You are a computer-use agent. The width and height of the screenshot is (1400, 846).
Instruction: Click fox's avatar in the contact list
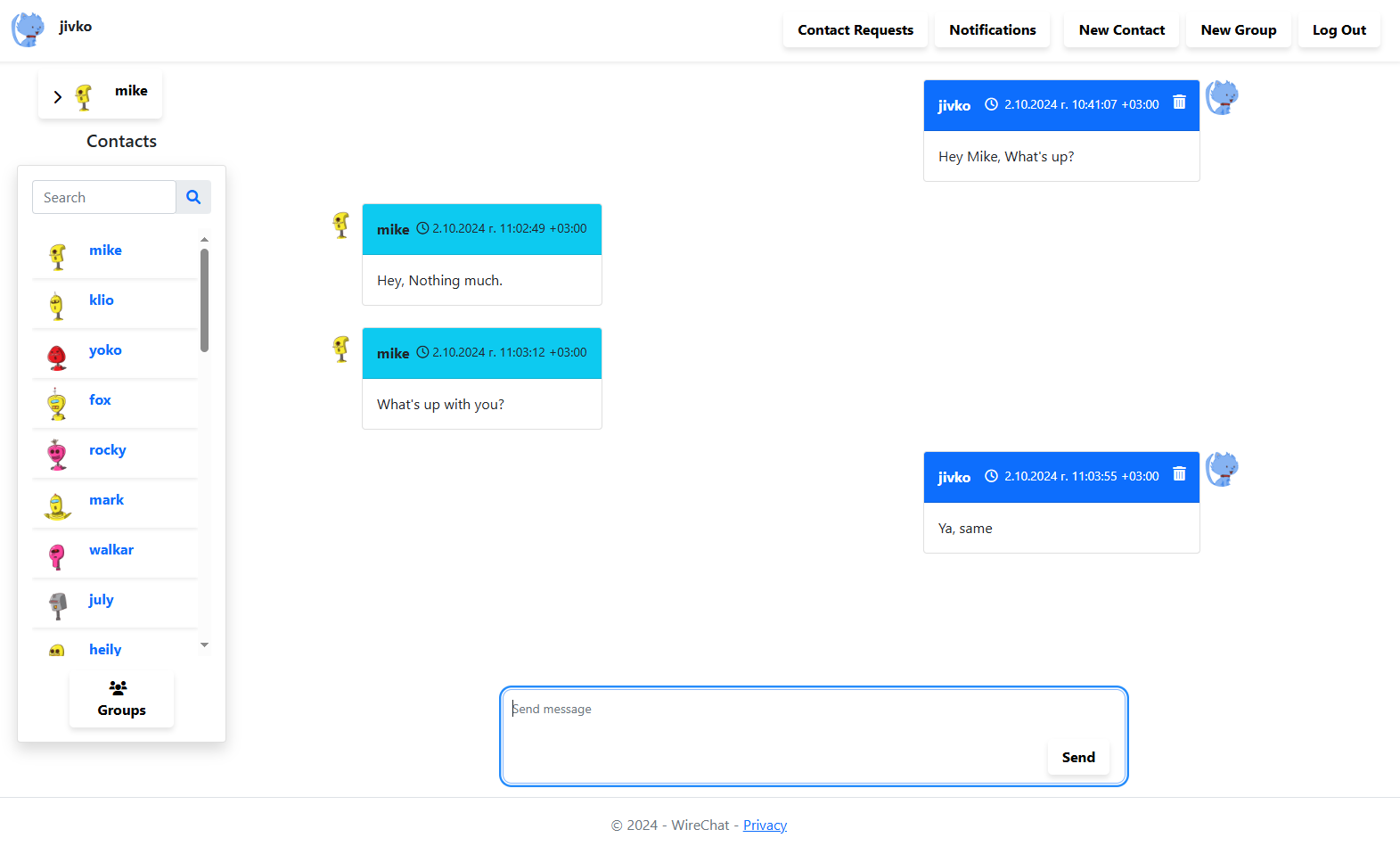pyautogui.click(x=57, y=405)
